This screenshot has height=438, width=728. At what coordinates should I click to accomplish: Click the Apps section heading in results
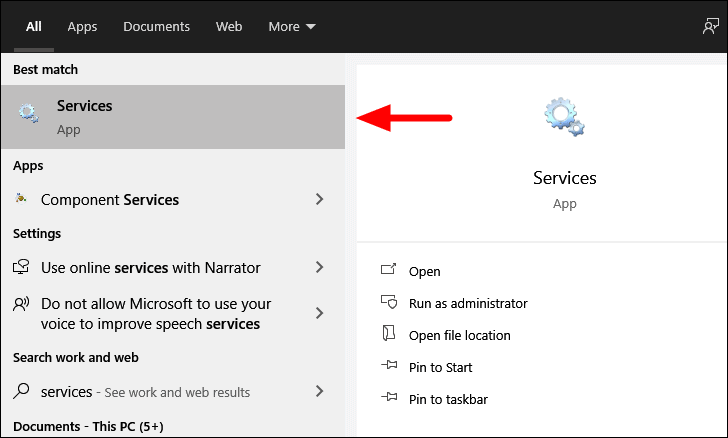click(x=28, y=166)
